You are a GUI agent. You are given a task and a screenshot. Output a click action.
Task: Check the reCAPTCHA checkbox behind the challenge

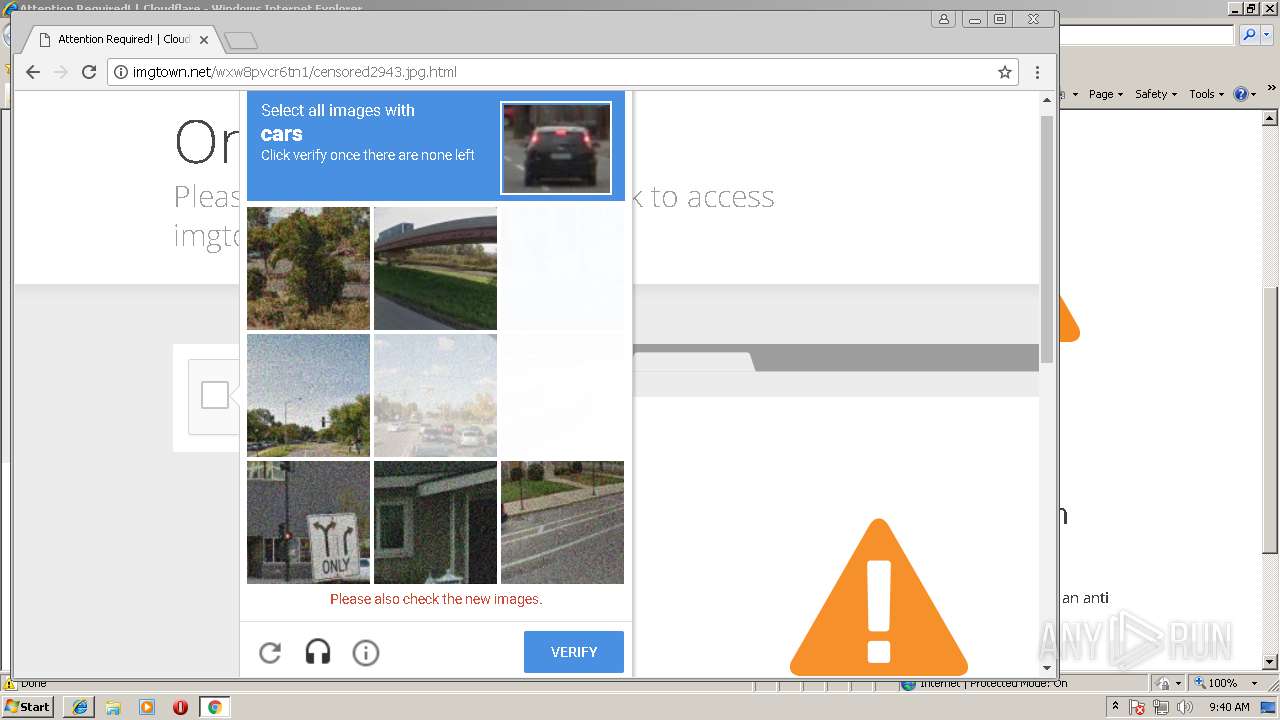[215, 395]
